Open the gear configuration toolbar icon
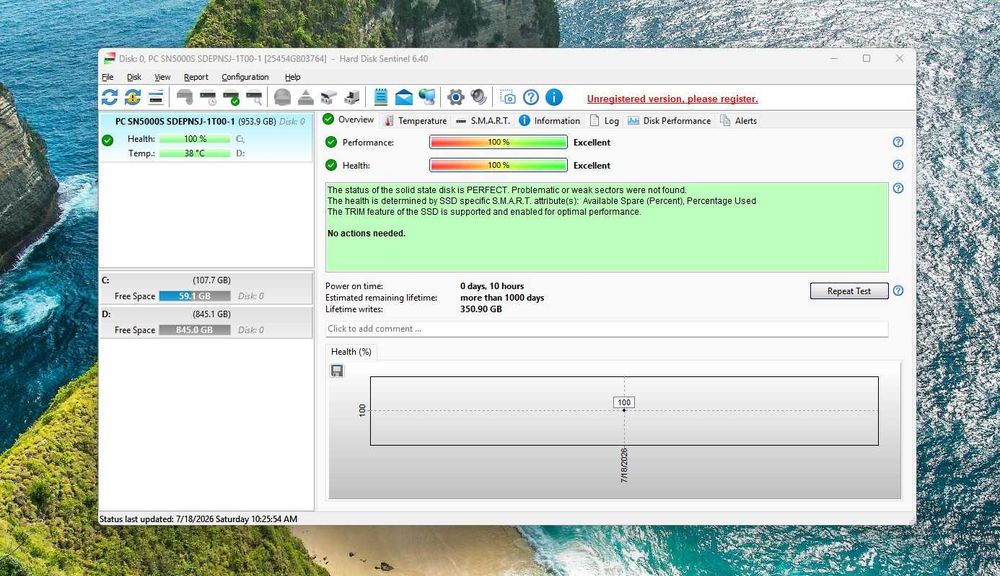1000x576 pixels. coord(455,97)
